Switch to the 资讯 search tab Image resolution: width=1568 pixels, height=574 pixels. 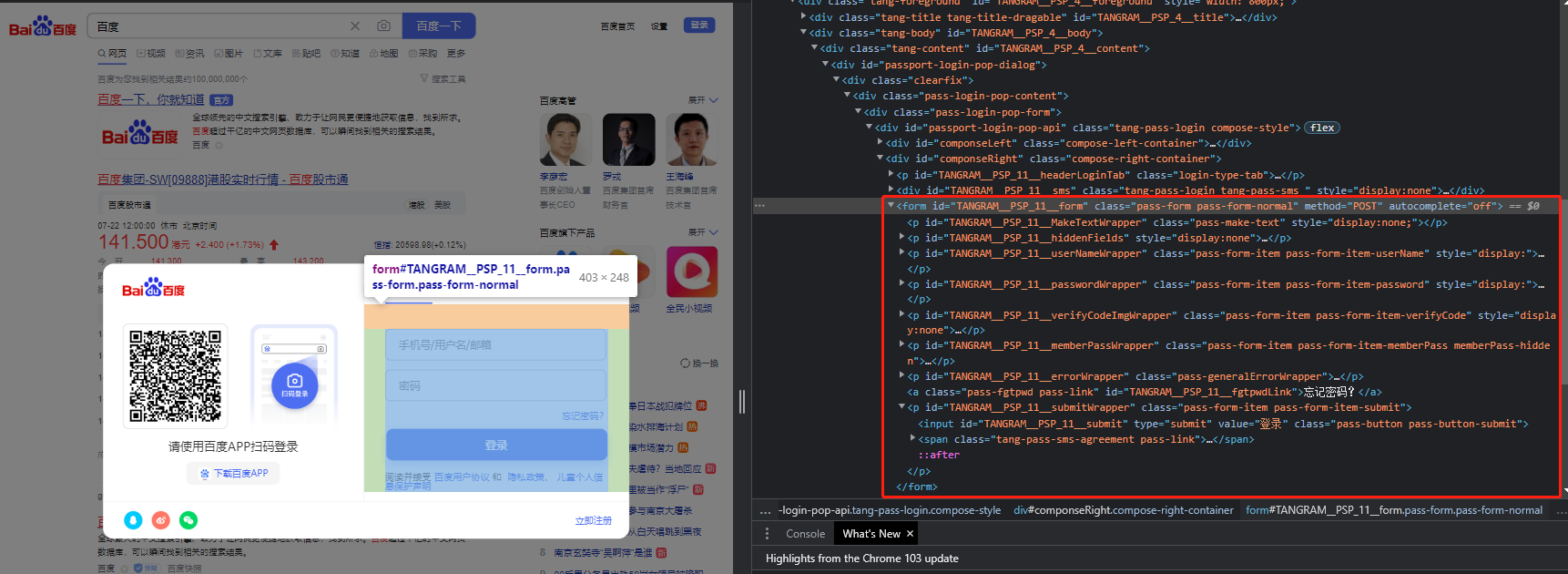pyautogui.click(x=189, y=54)
